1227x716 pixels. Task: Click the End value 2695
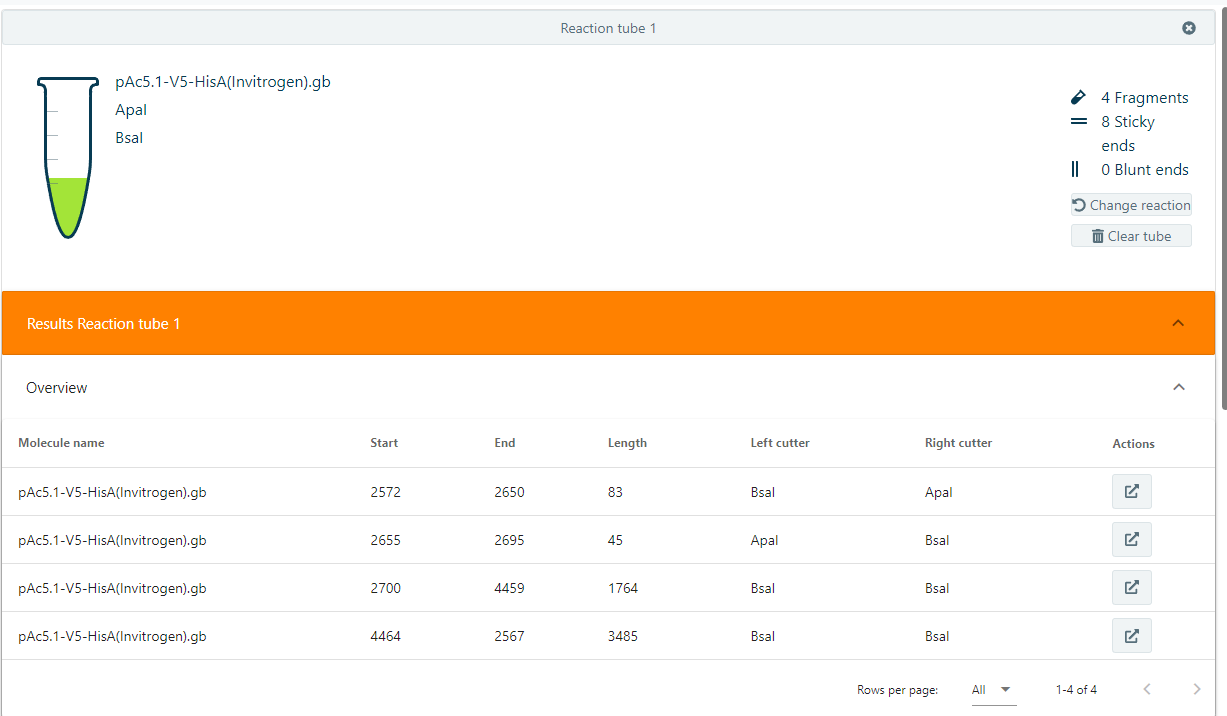(x=509, y=540)
